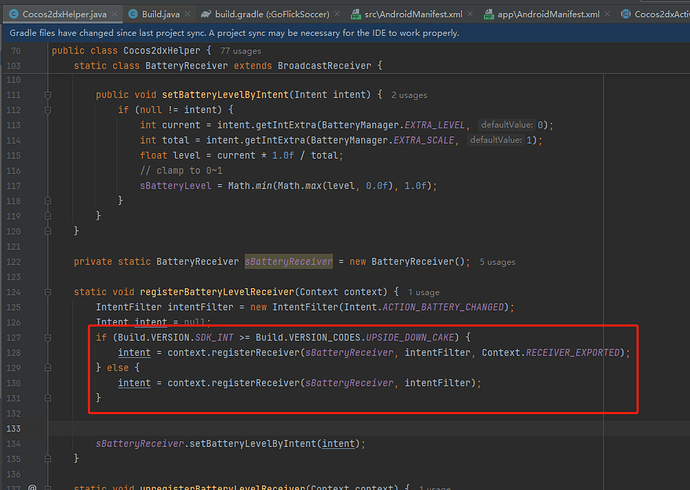The width and height of the screenshot is (690, 490).
Task: Close the Build.java tab
Action: pos(187,15)
